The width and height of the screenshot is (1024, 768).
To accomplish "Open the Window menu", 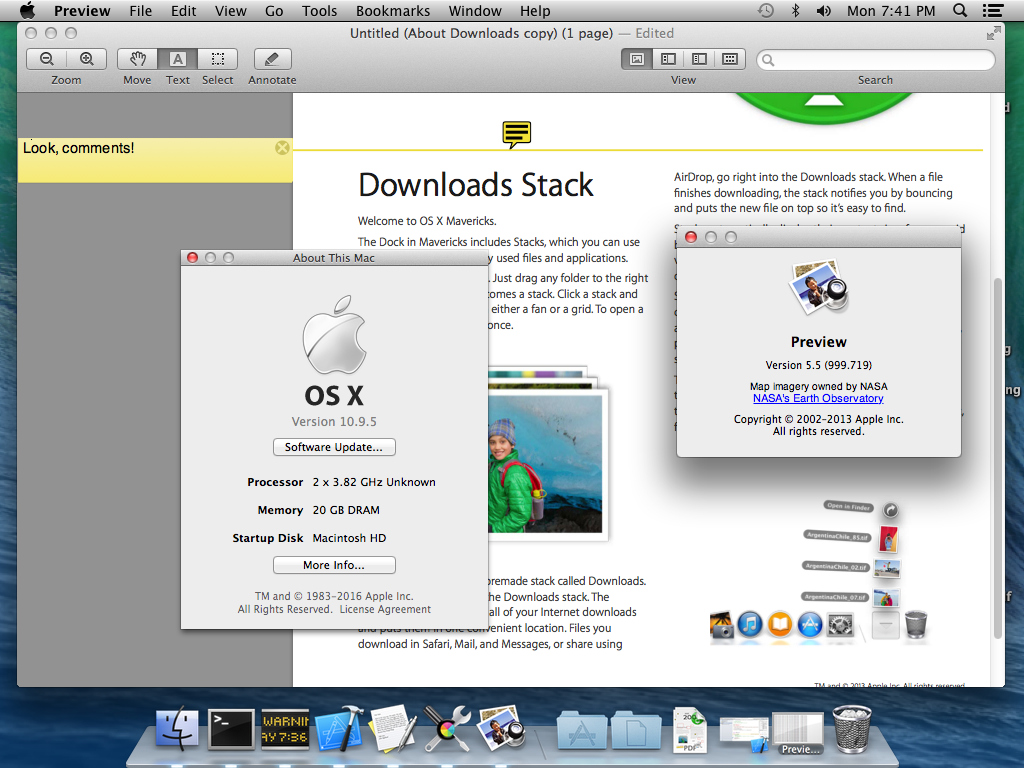I will (475, 10).
